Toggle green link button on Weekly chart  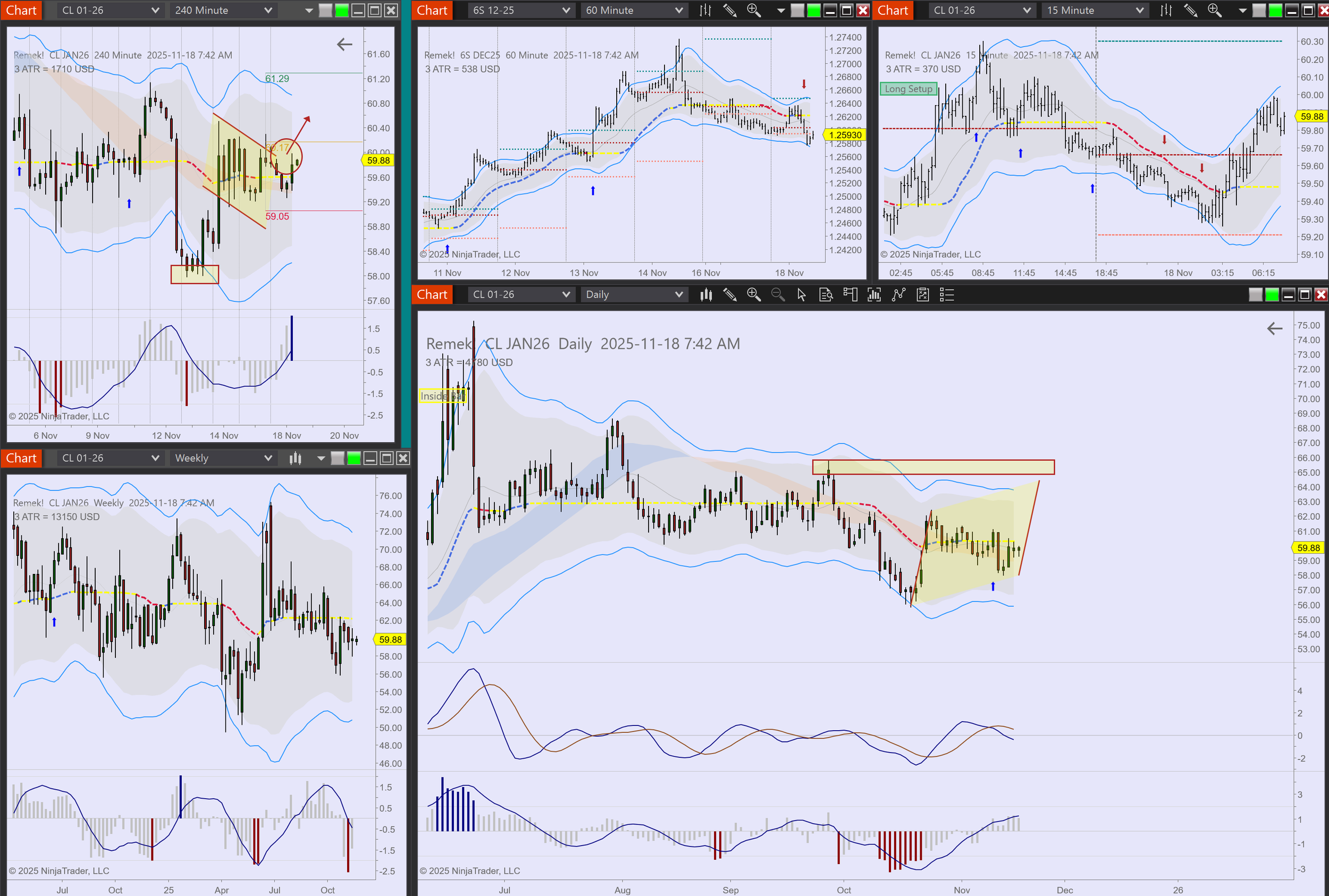(x=354, y=458)
